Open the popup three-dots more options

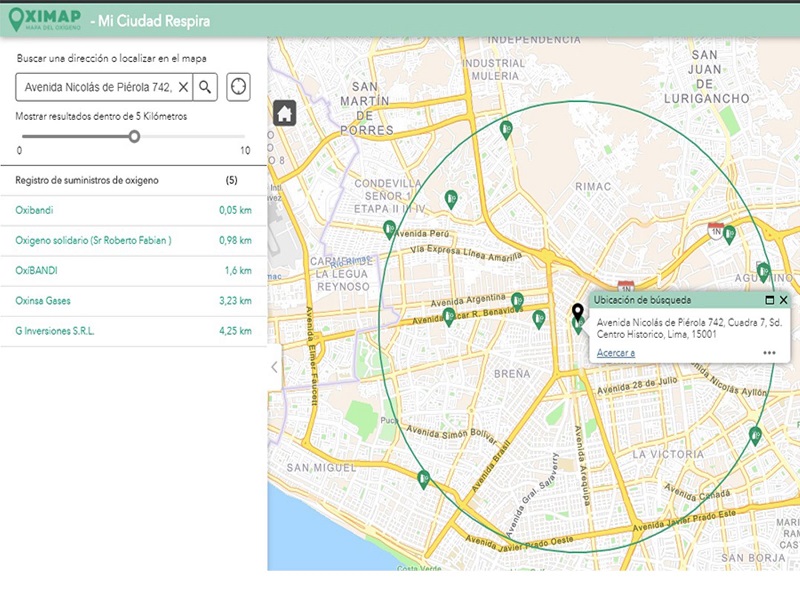tap(769, 353)
